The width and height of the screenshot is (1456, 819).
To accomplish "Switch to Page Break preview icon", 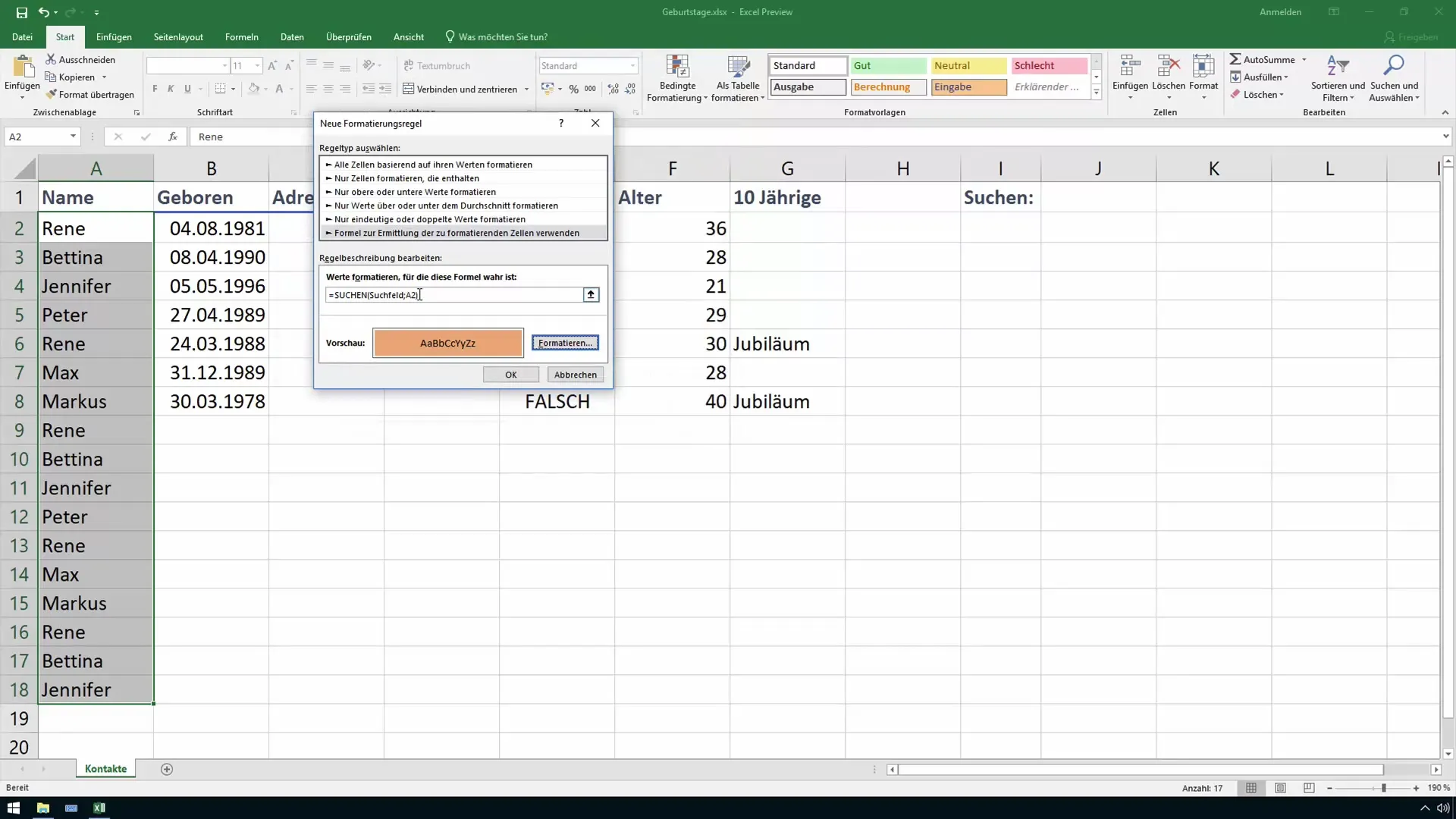I will click(x=1309, y=788).
